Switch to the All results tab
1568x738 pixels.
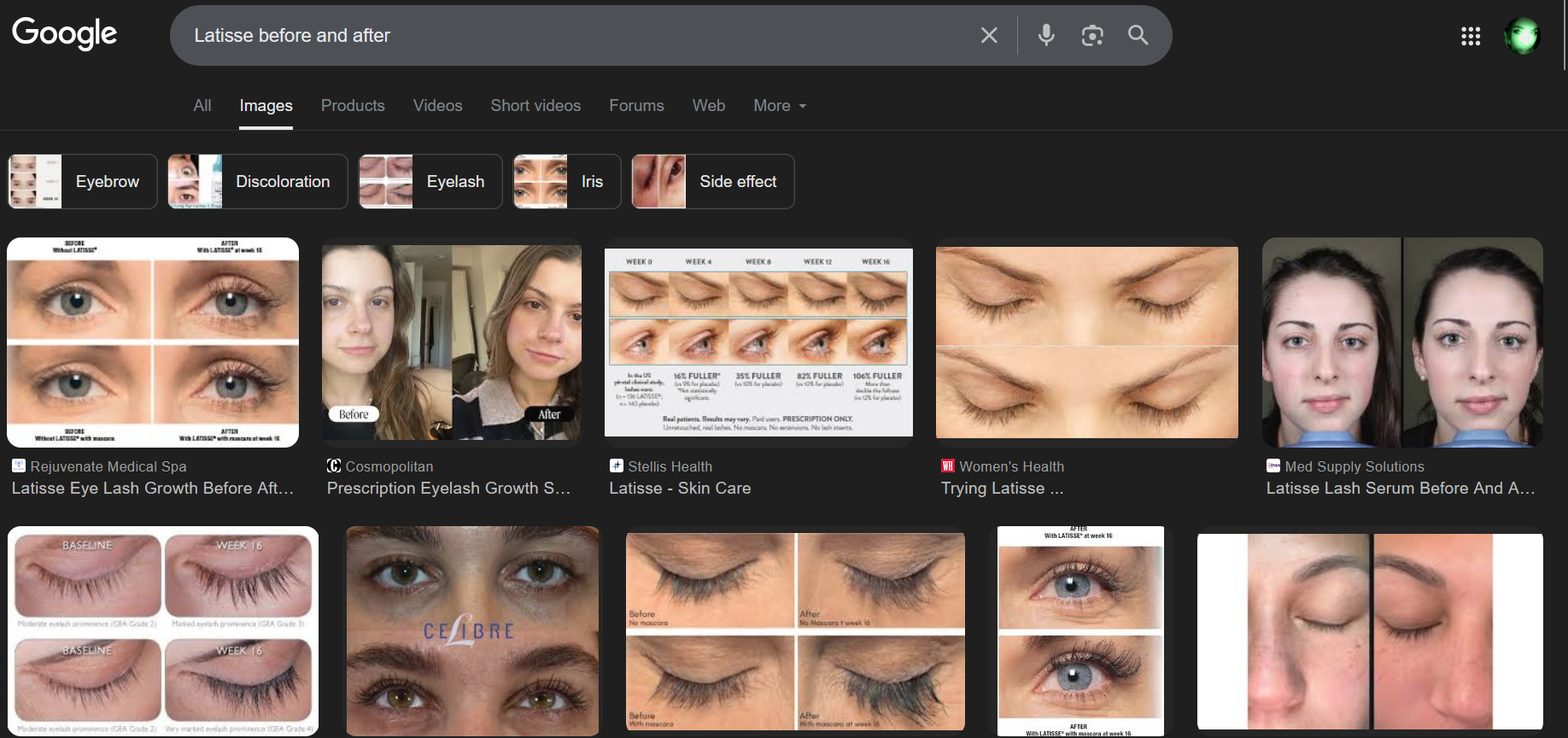[x=202, y=105]
